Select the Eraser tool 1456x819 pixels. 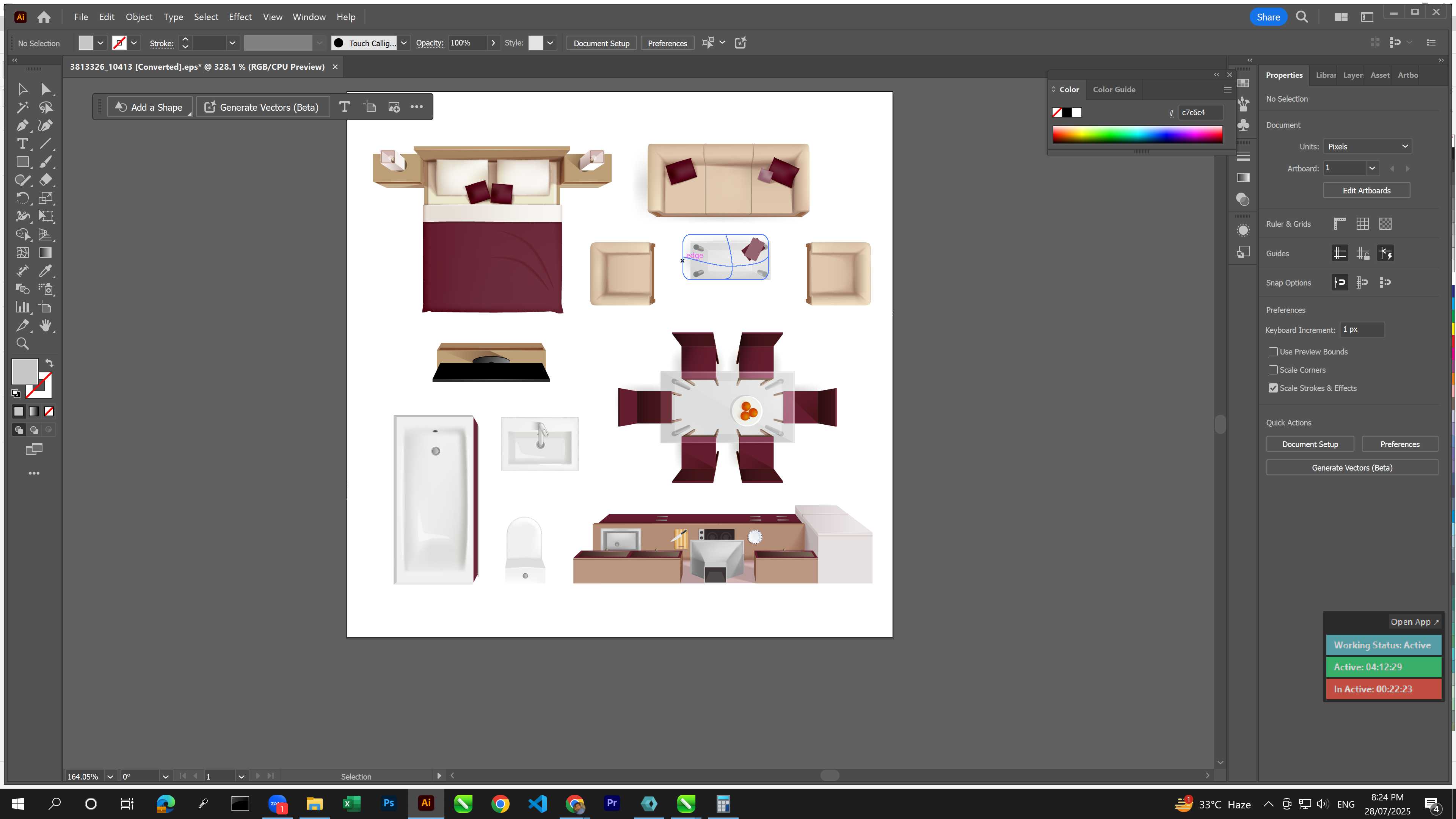(46, 180)
